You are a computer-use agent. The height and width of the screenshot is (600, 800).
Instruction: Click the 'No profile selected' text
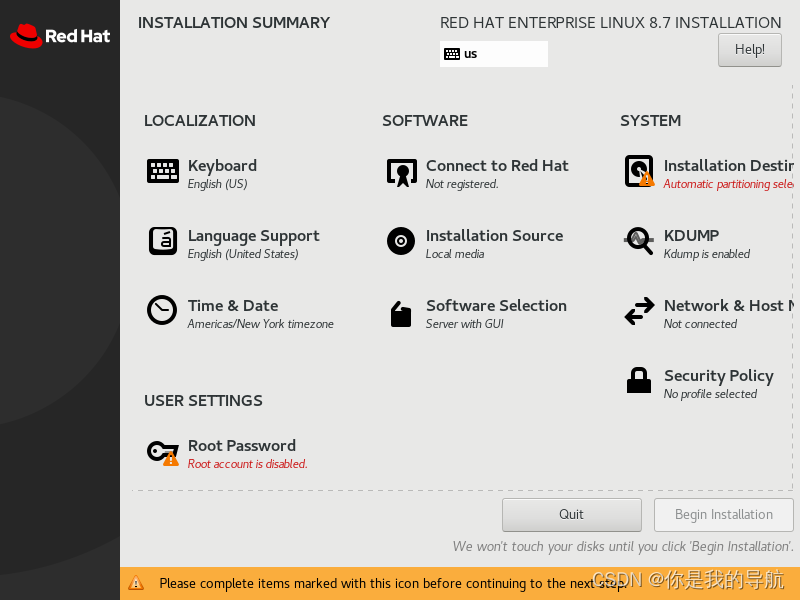pyautogui.click(x=710, y=394)
